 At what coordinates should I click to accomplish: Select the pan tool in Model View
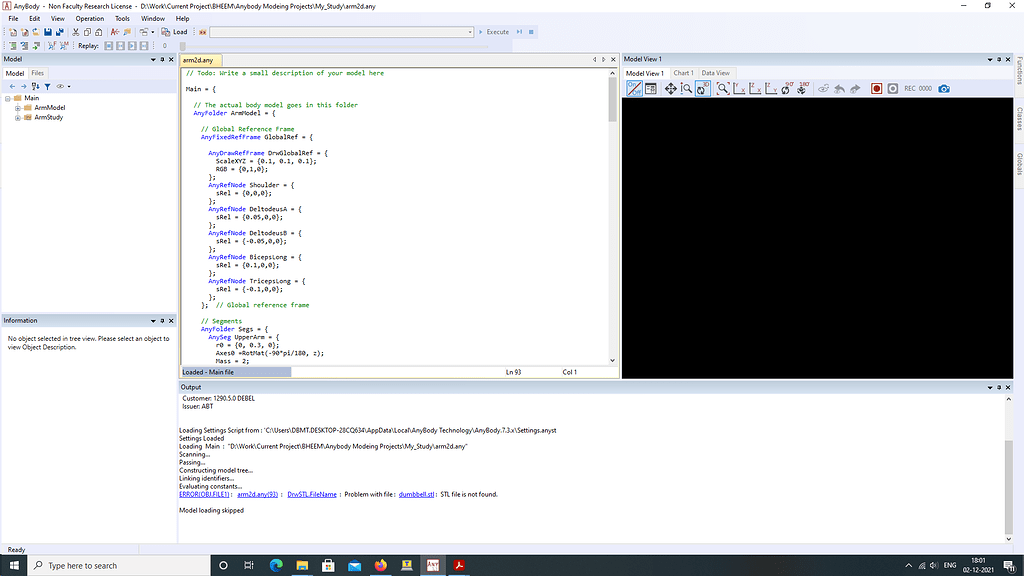tap(670, 89)
